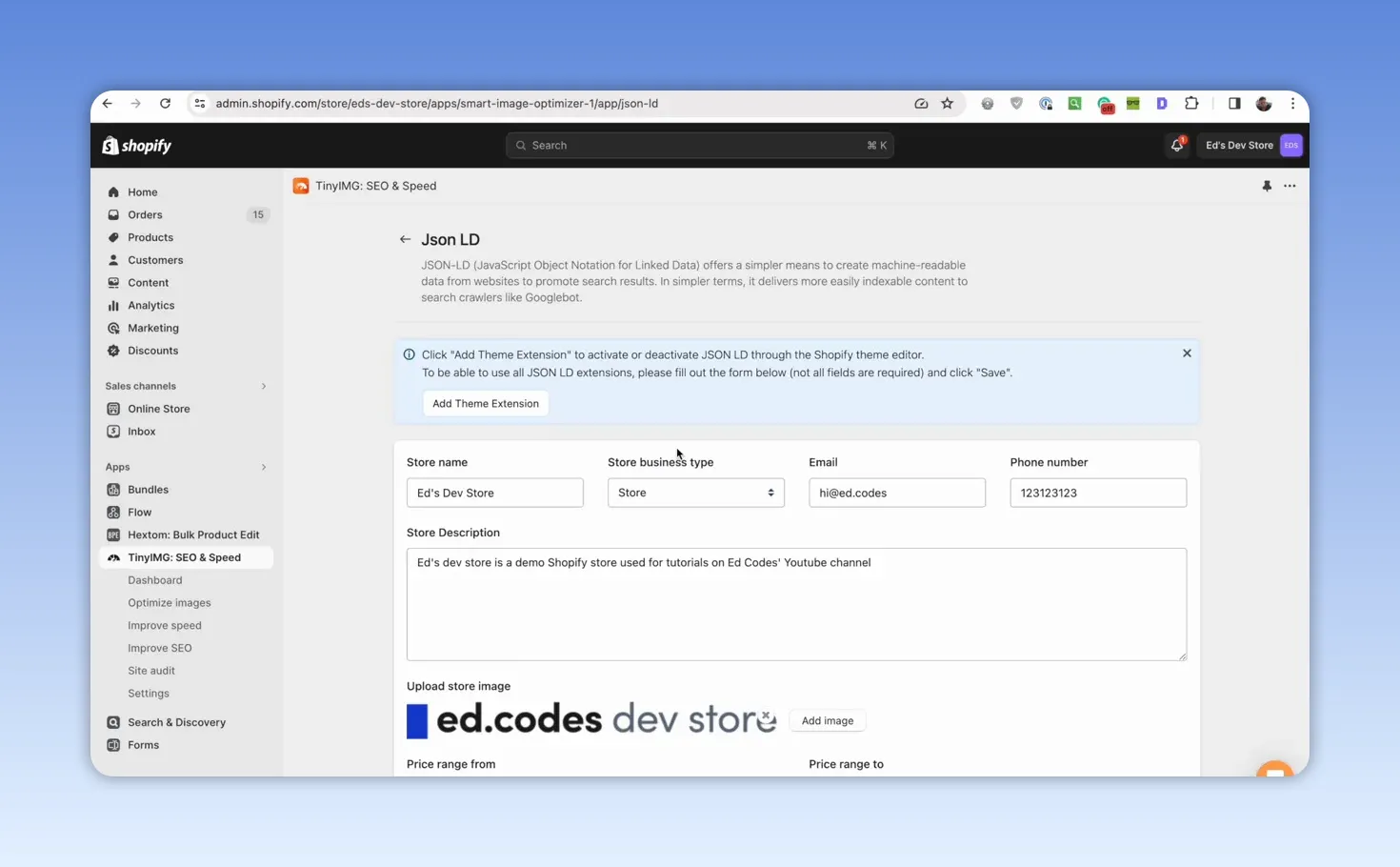Image resolution: width=1400 pixels, height=867 pixels.
Task: Go back from Json LD page
Action: point(405,239)
